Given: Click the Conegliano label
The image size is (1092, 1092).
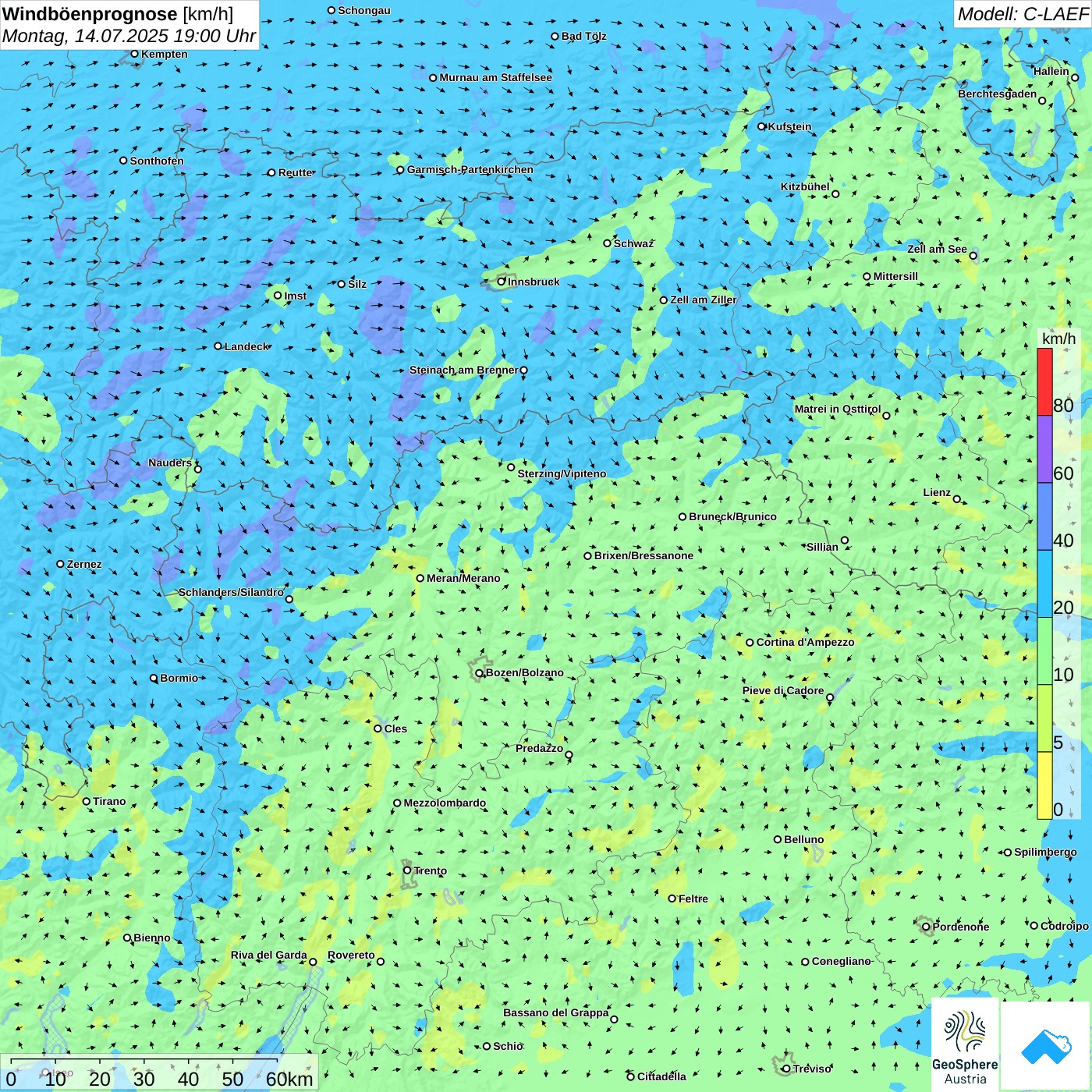Looking at the screenshot, I should coord(841,961).
